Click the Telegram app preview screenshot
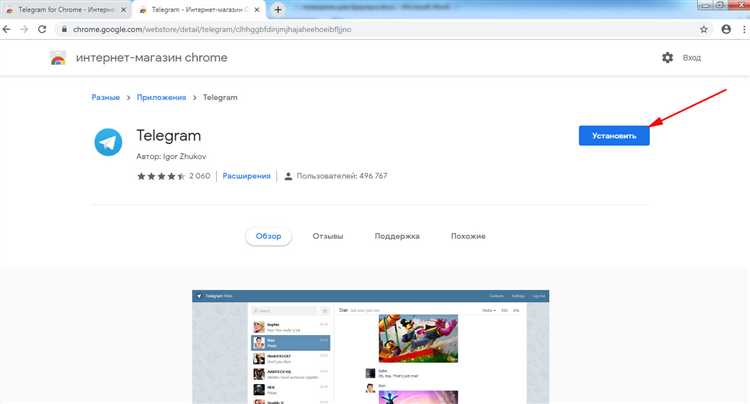The image size is (750, 404). point(371,347)
